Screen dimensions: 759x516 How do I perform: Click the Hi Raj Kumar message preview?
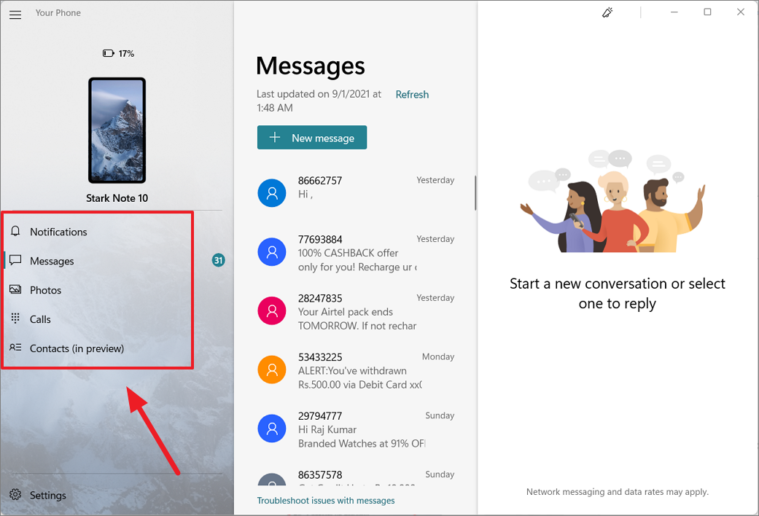point(362,437)
